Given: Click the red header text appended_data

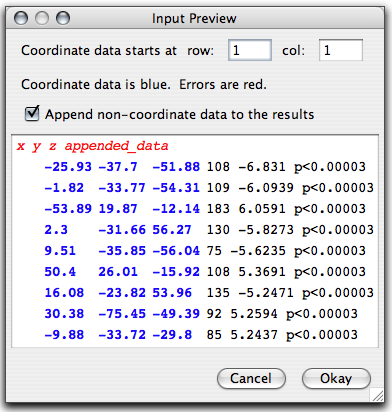Looking at the screenshot, I should tap(117, 146).
